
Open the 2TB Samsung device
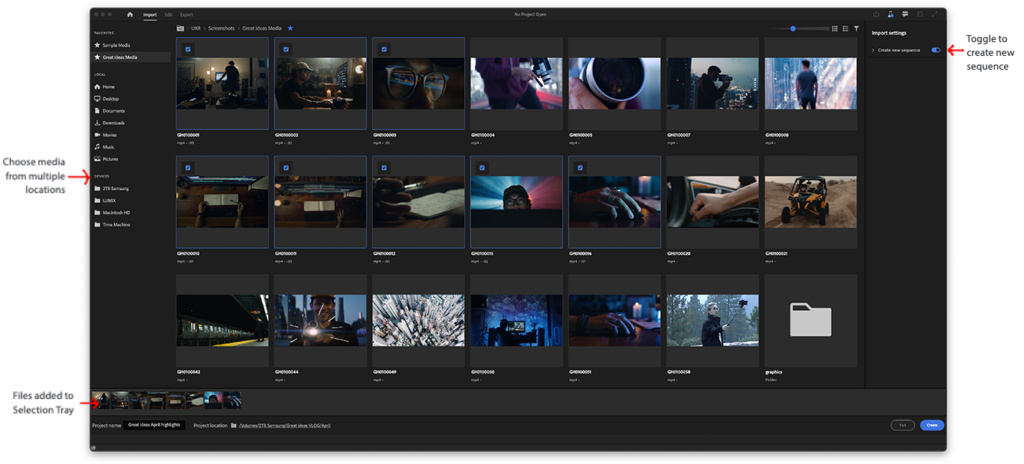pyautogui.click(x=112, y=188)
